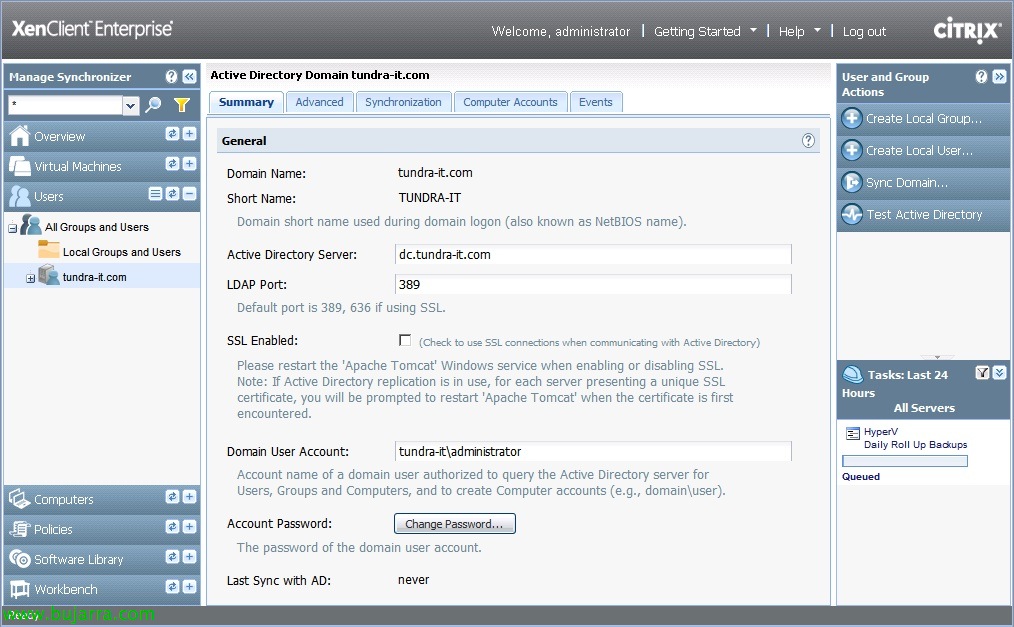
Task: Click the search text field
Action: point(65,105)
